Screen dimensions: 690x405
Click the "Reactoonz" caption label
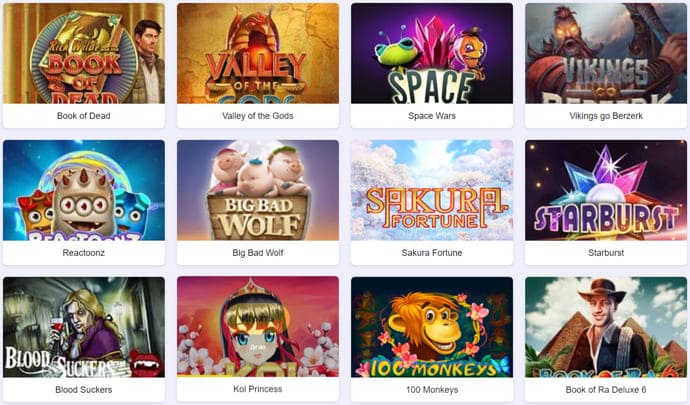(84, 253)
